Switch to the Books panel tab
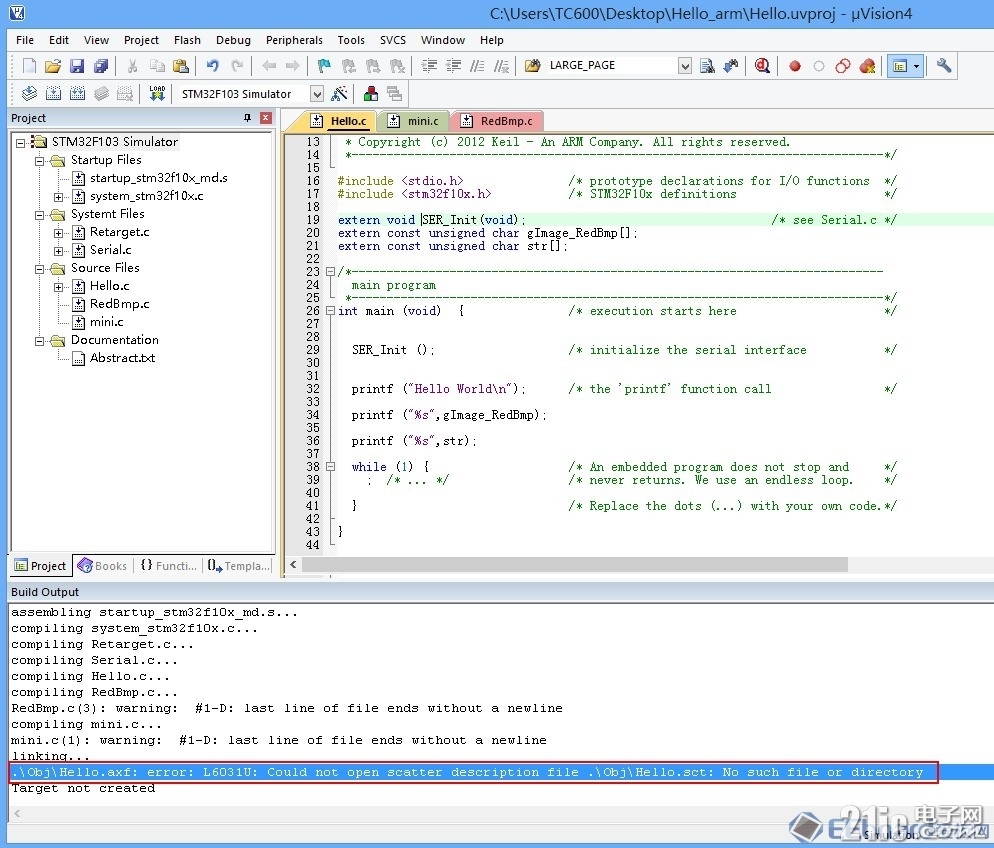This screenshot has height=848, width=994. coord(103,565)
